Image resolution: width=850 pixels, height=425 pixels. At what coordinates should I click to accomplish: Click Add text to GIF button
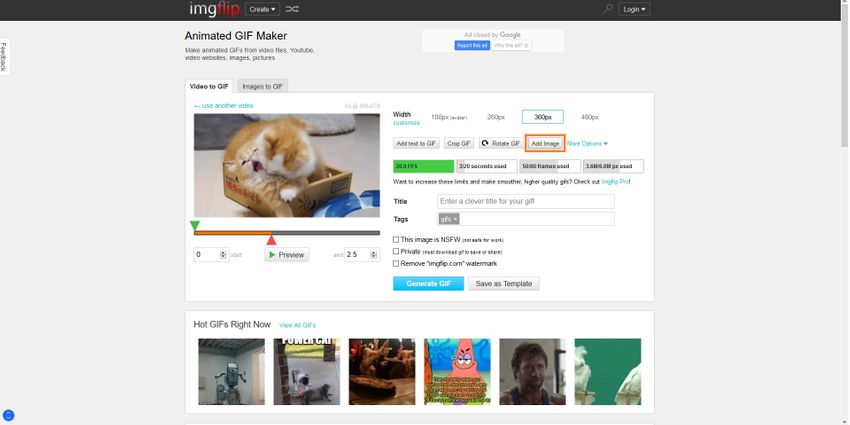pos(416,144)
